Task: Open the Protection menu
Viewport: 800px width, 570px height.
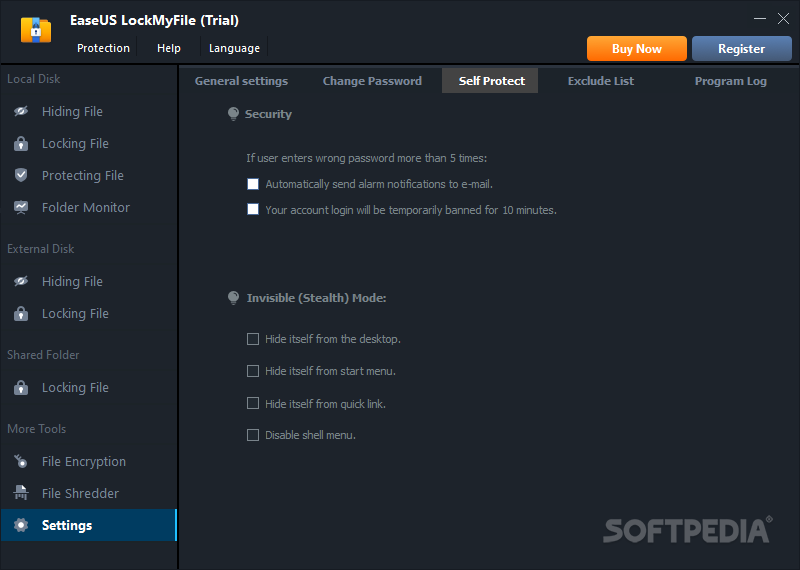Action: pos(104,48)
